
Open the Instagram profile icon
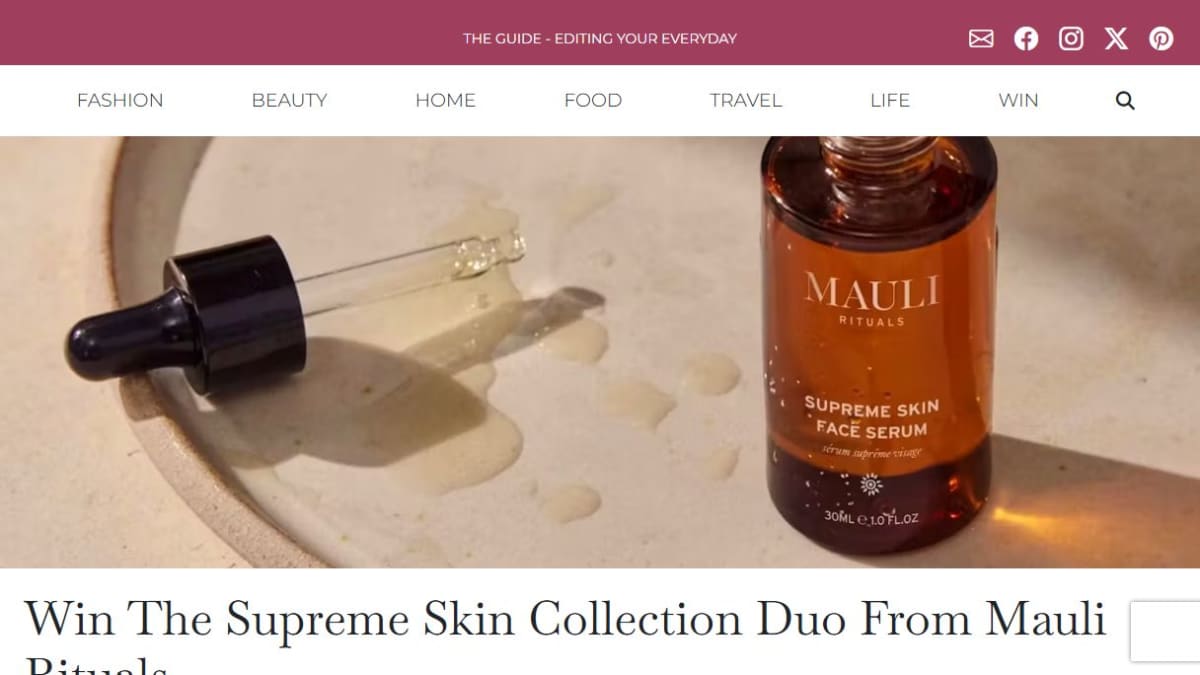point(1071,39)
